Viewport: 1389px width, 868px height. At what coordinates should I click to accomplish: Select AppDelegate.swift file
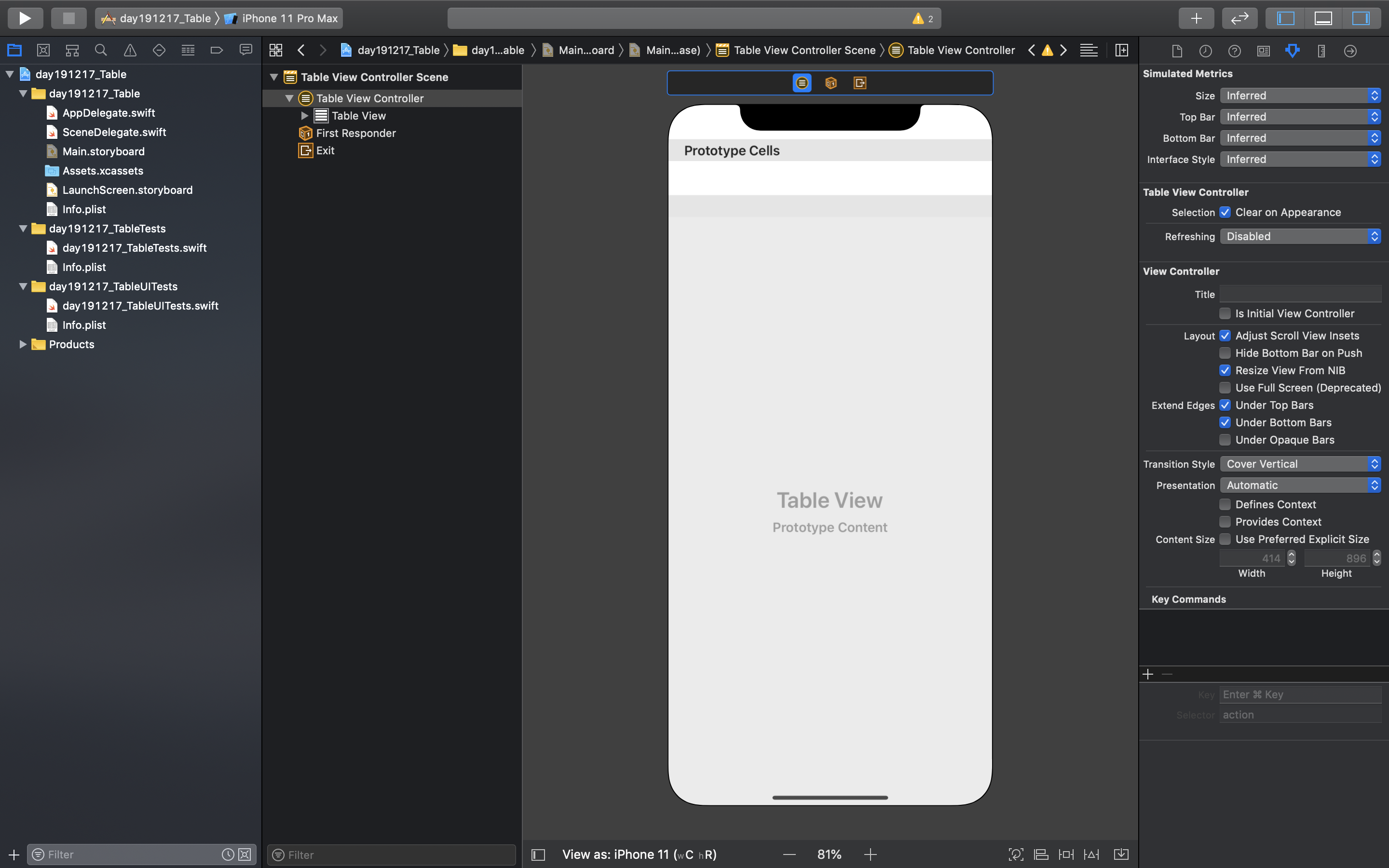pyautogui.click(x=109, y=113)
